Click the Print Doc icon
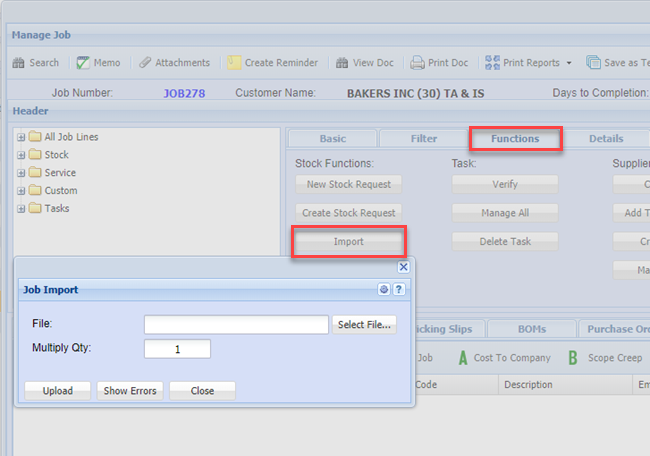This screenshot has width=650, height=456. tap(418, 62)
